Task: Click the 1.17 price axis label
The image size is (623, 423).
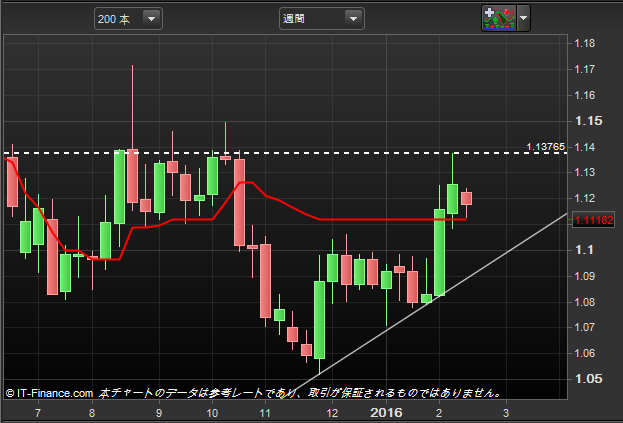Action: [x=585, y=69]
